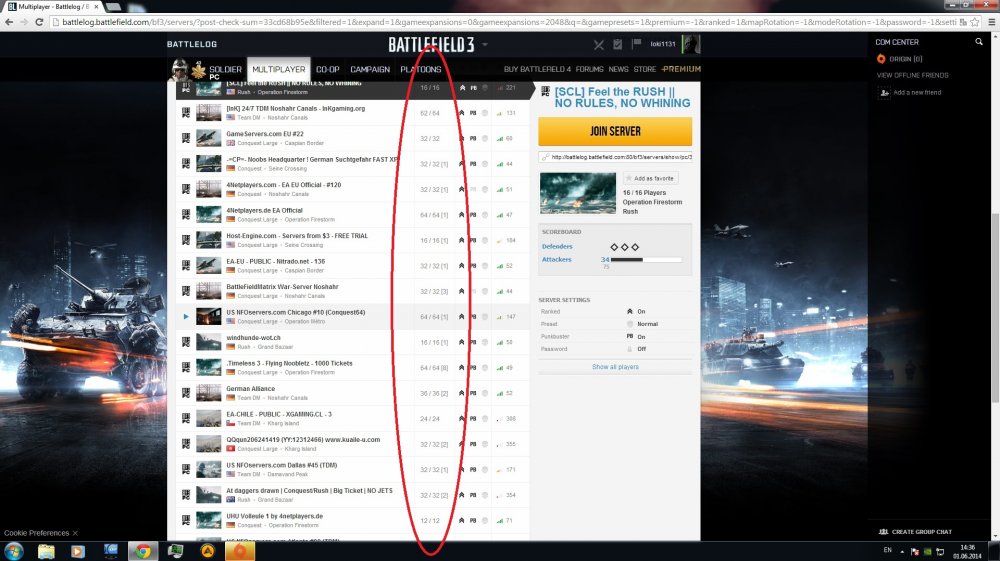Click Add as favorite button
1000x561 pixels.
(x=650, y=178)
